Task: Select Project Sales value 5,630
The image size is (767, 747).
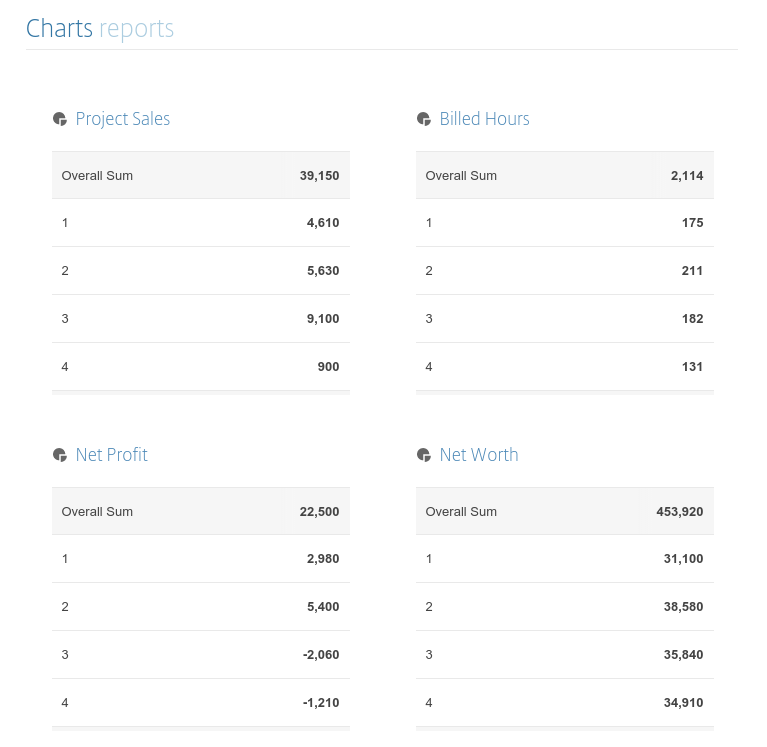Action: point(323,271)
